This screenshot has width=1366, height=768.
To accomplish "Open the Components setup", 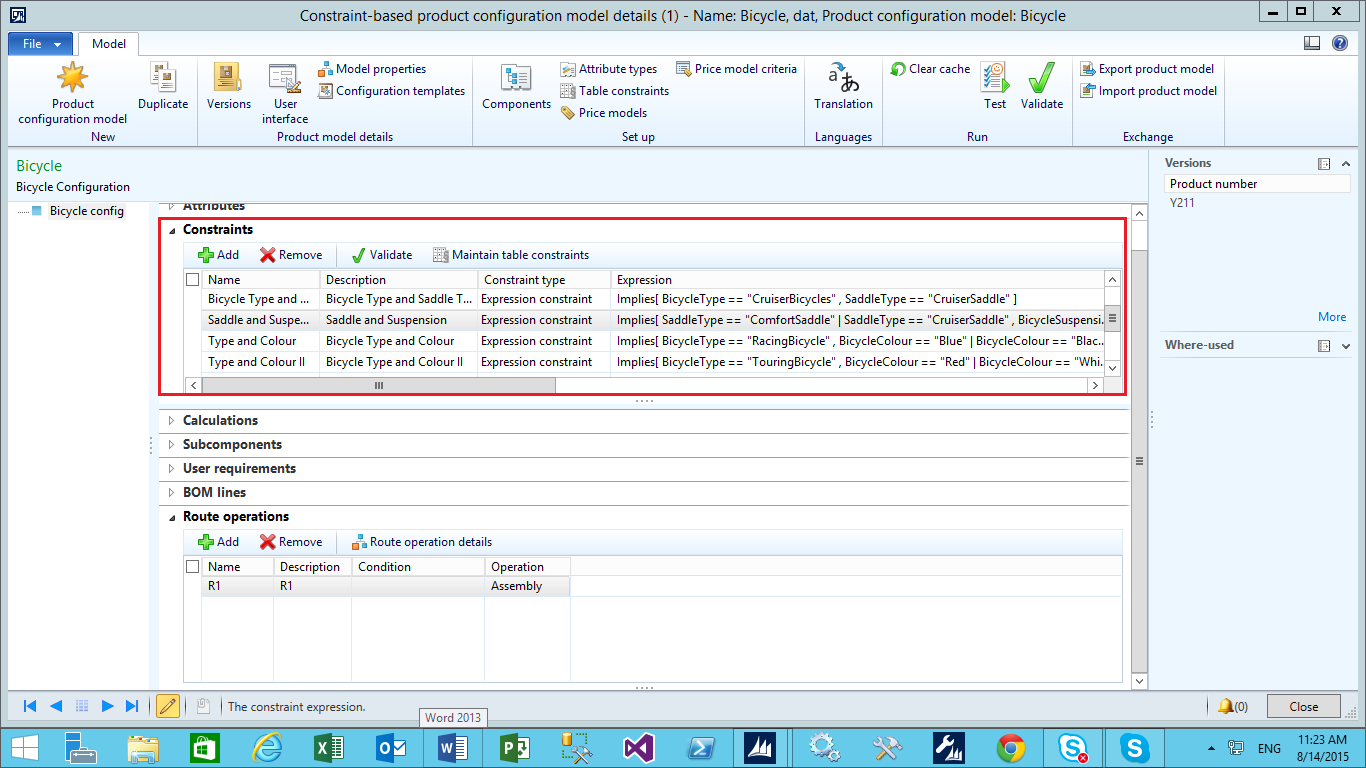I will coord(516,87).
